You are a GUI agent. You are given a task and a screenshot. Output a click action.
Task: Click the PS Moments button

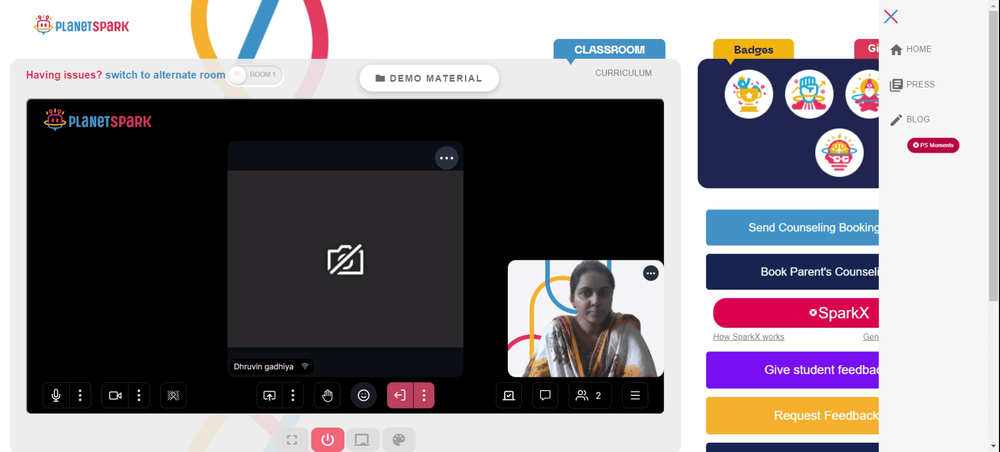[933, 145]
